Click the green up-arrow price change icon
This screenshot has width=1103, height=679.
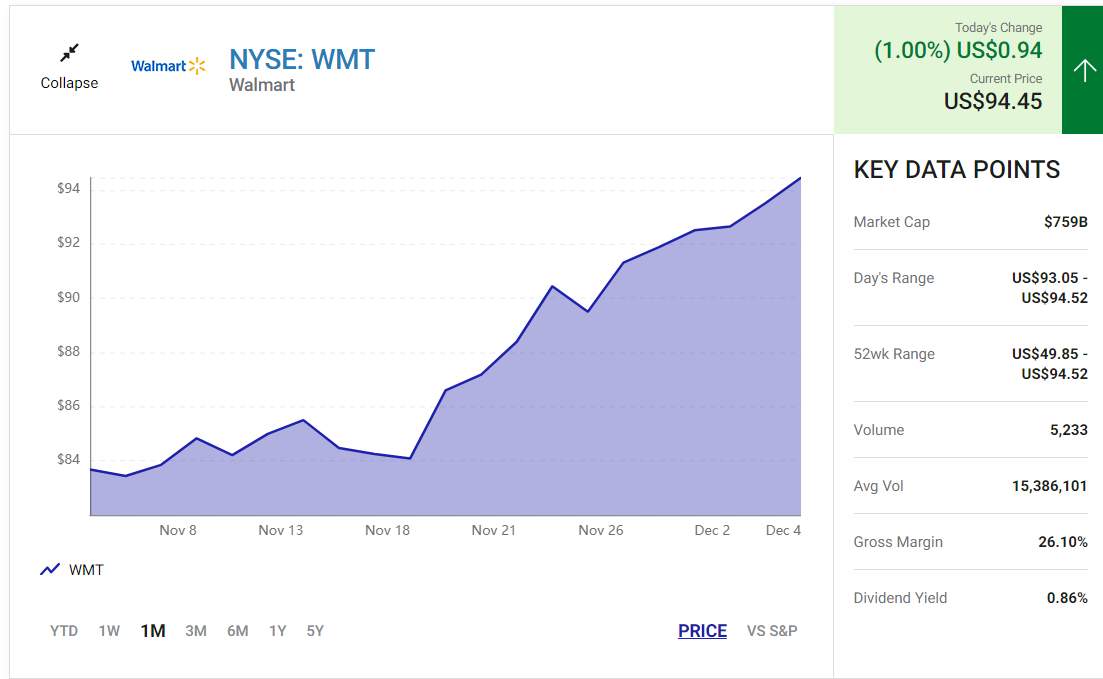1084,70
